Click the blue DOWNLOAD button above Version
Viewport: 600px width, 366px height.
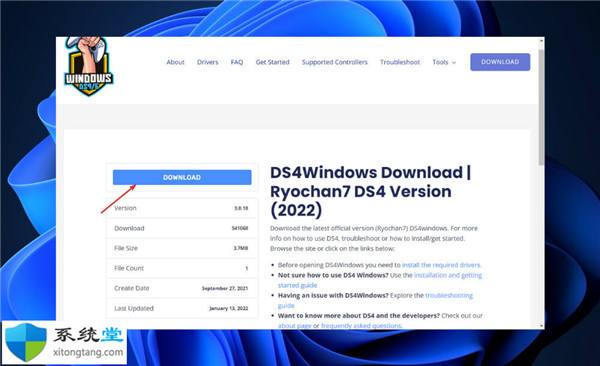tap(182, 177)
